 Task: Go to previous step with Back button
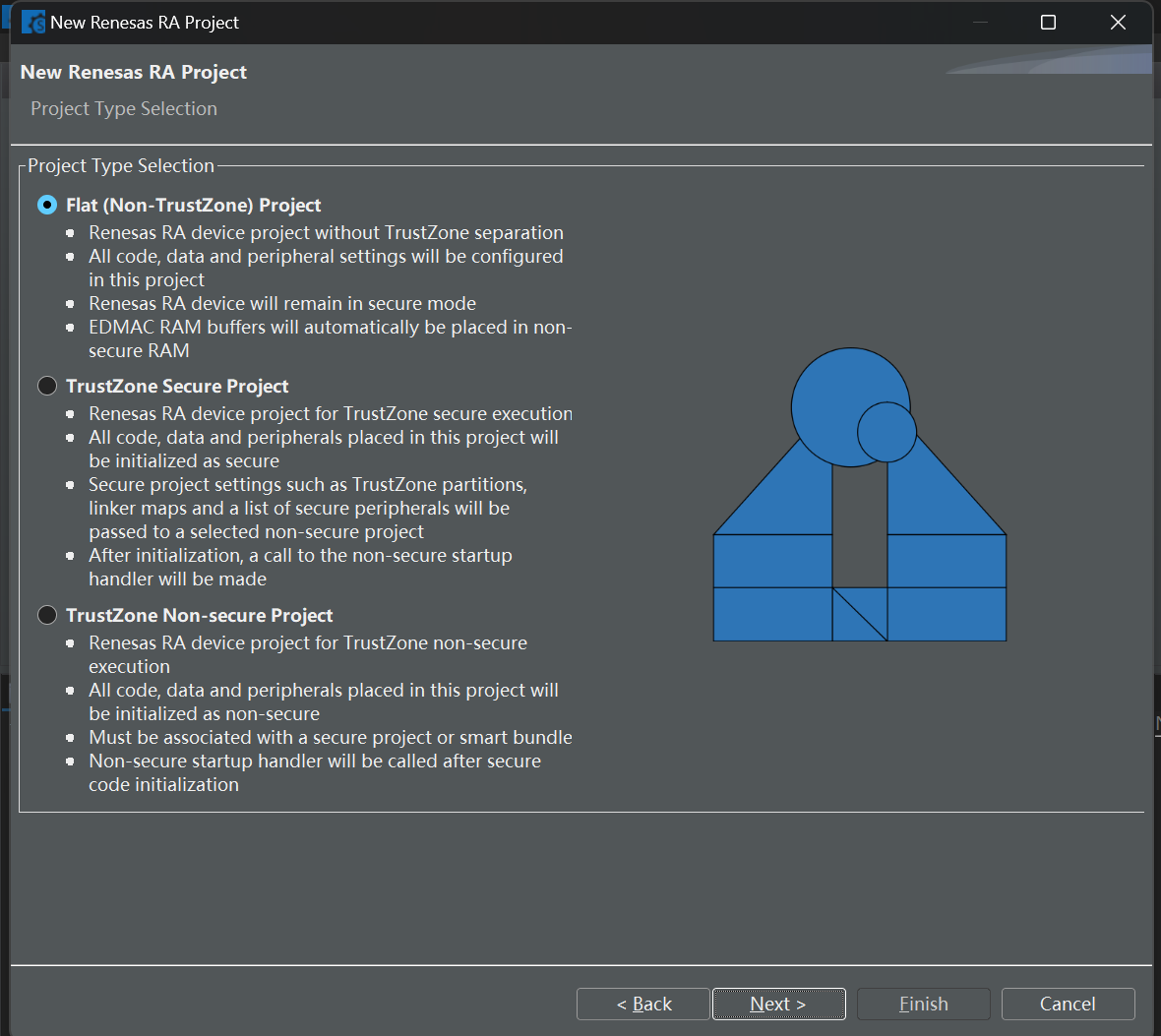642,1004
